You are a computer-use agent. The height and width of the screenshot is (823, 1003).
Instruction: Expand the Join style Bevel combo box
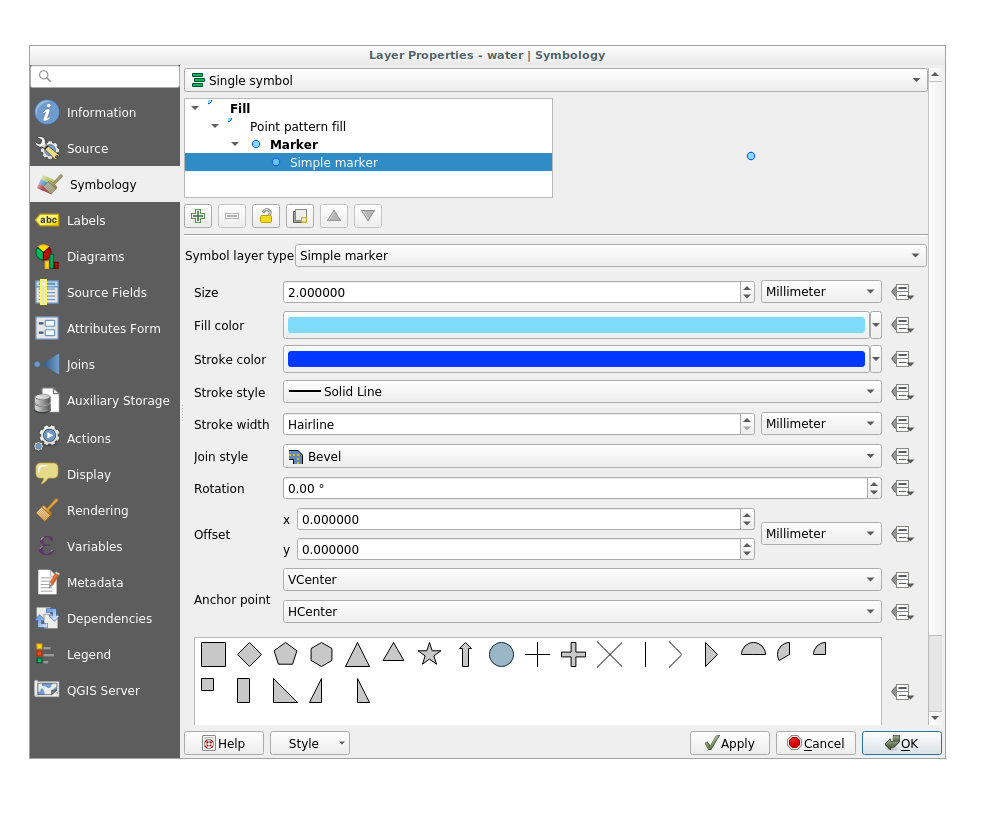[x=581, y=457]
